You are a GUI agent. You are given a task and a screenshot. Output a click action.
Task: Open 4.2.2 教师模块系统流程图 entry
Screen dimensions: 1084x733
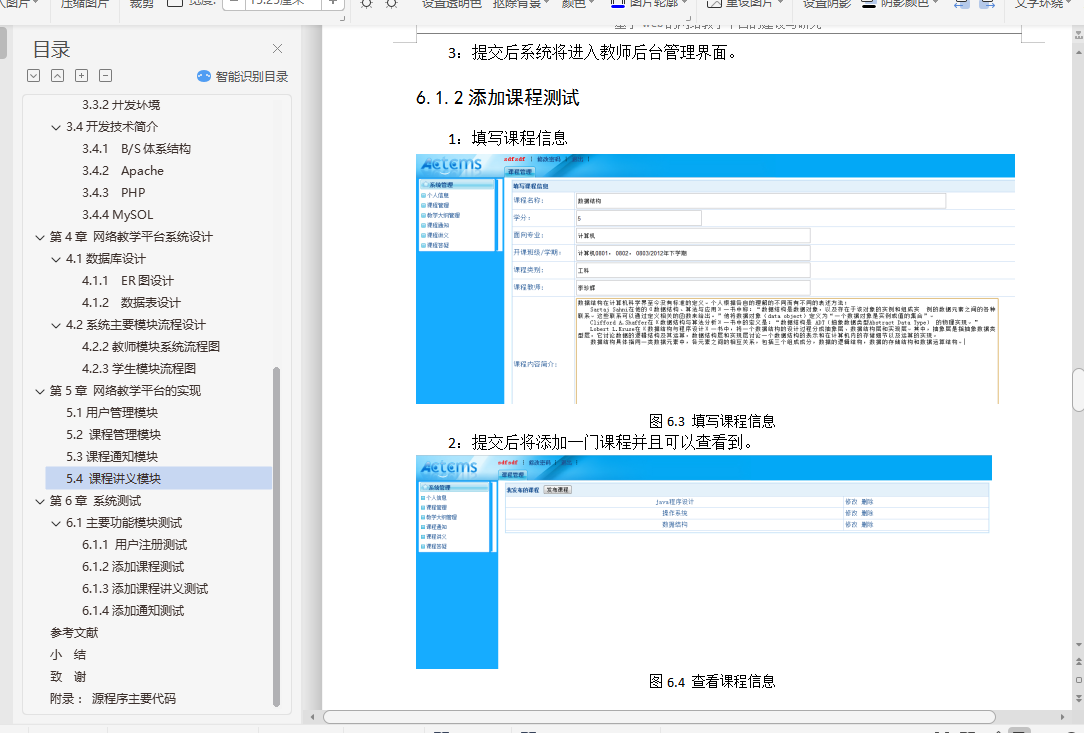click(151, 347)
